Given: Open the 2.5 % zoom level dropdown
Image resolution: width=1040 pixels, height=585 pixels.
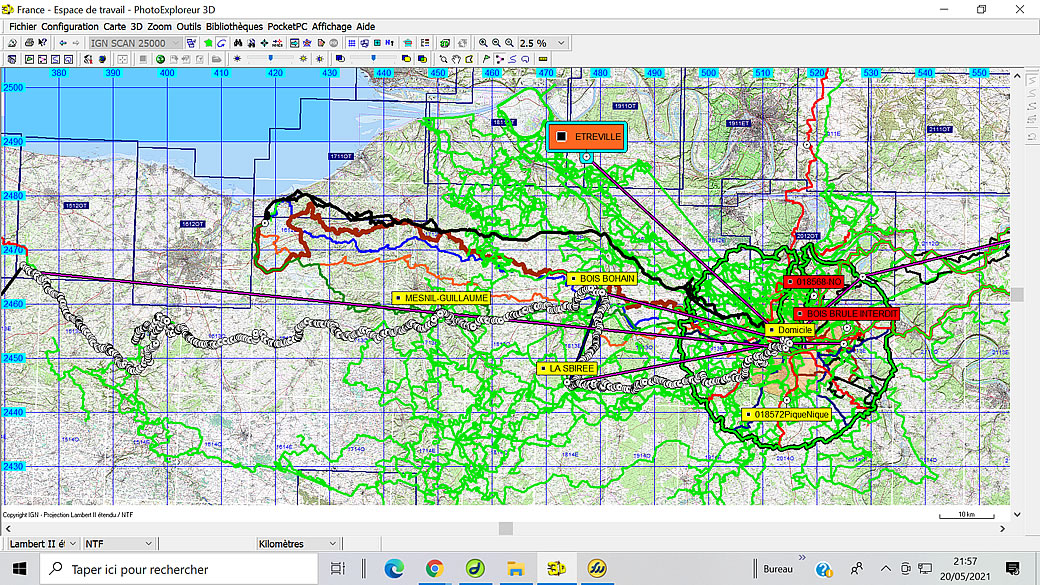Looking at the screenshot, I should pyautogui.click(x=561, y=43).
